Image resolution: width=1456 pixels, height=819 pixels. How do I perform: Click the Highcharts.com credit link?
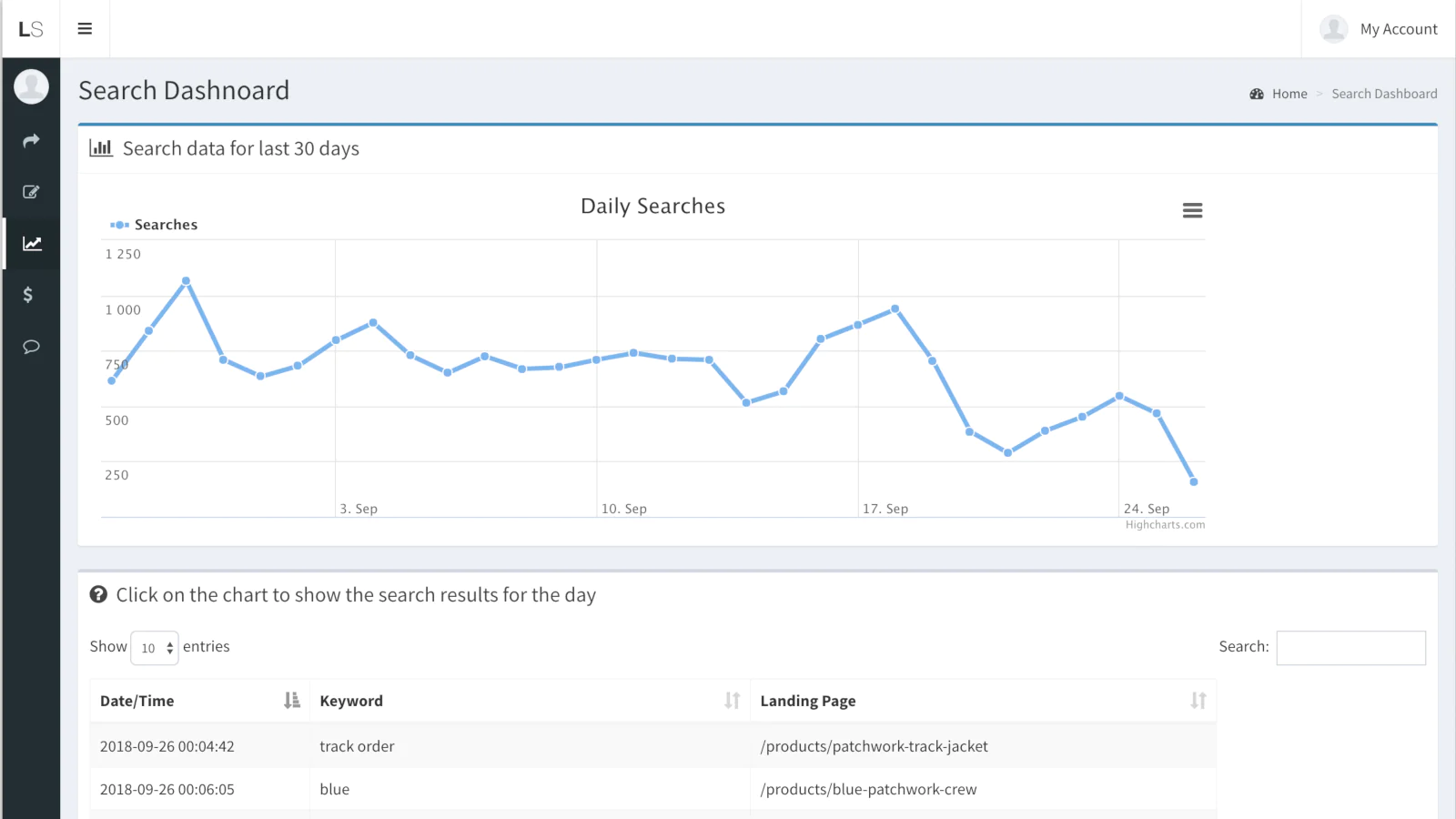pos(1165,525)
